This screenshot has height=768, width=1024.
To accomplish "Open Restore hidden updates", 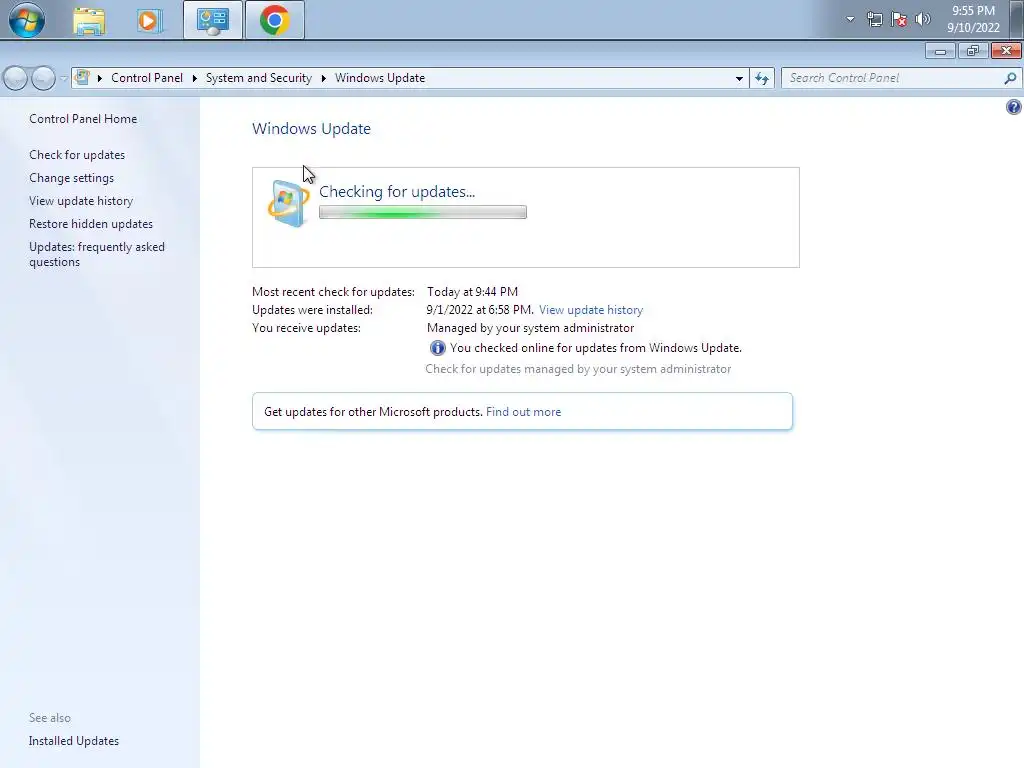I will coord(91,224).
